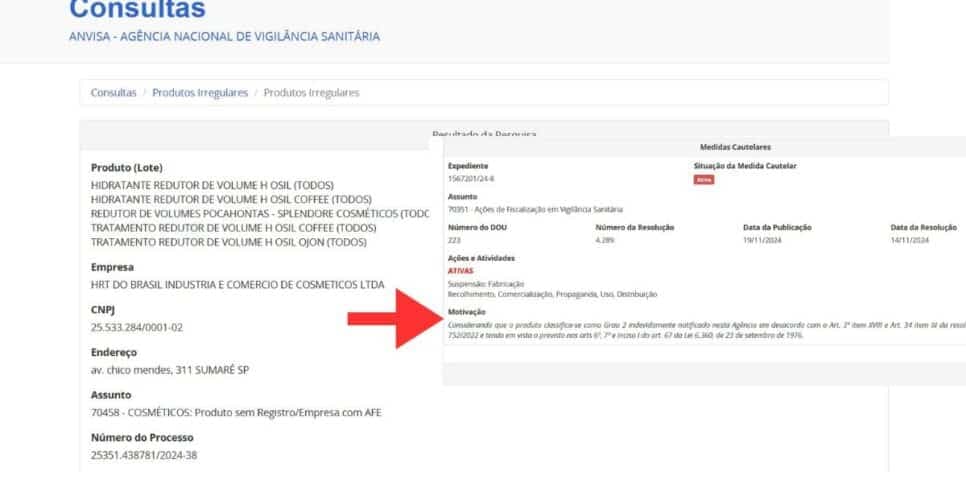
Task: Click the red Ativa status badge
Action: click(x=704, y=180)
